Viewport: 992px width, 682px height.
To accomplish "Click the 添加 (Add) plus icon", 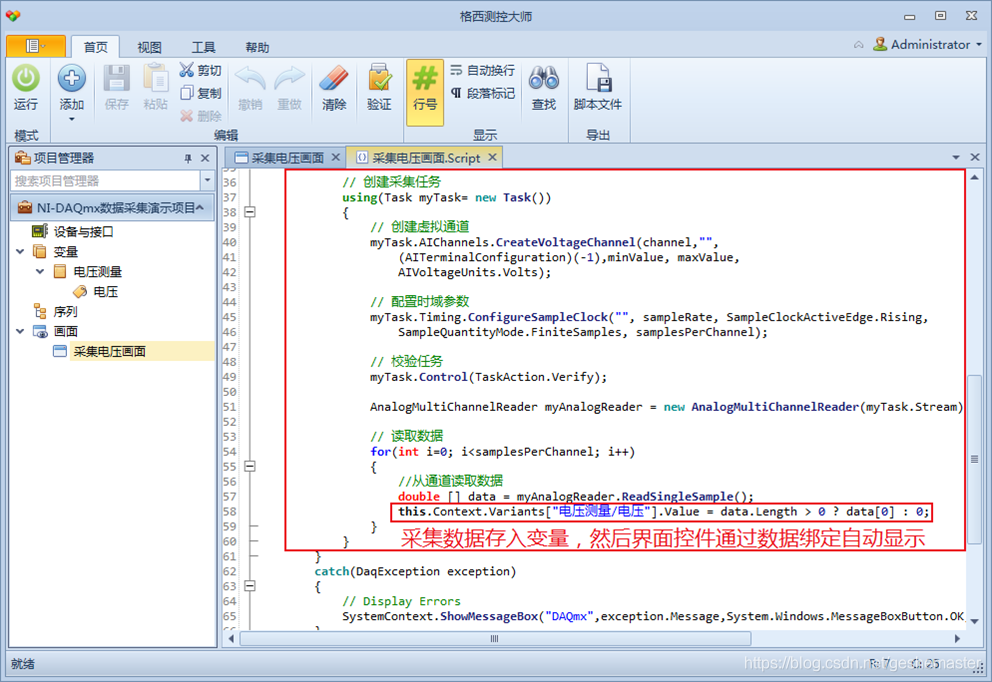I will [x=71, y=80].
